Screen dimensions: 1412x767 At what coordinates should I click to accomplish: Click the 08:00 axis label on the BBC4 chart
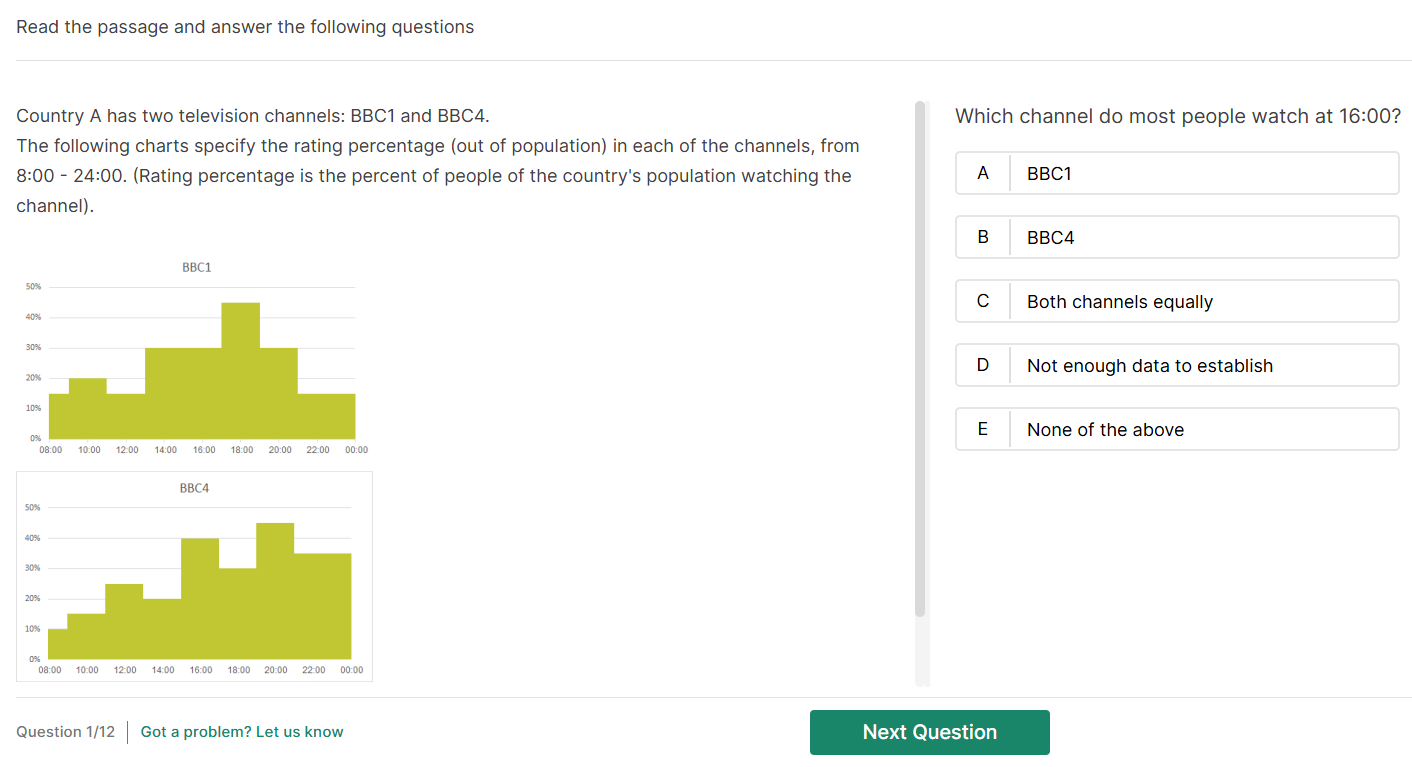(49, 670)
